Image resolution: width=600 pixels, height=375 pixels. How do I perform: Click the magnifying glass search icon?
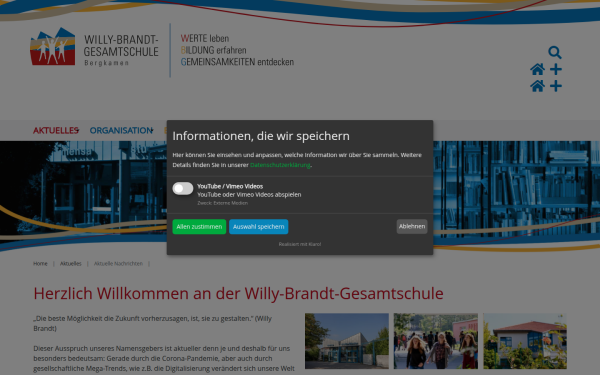coord(554,52)
